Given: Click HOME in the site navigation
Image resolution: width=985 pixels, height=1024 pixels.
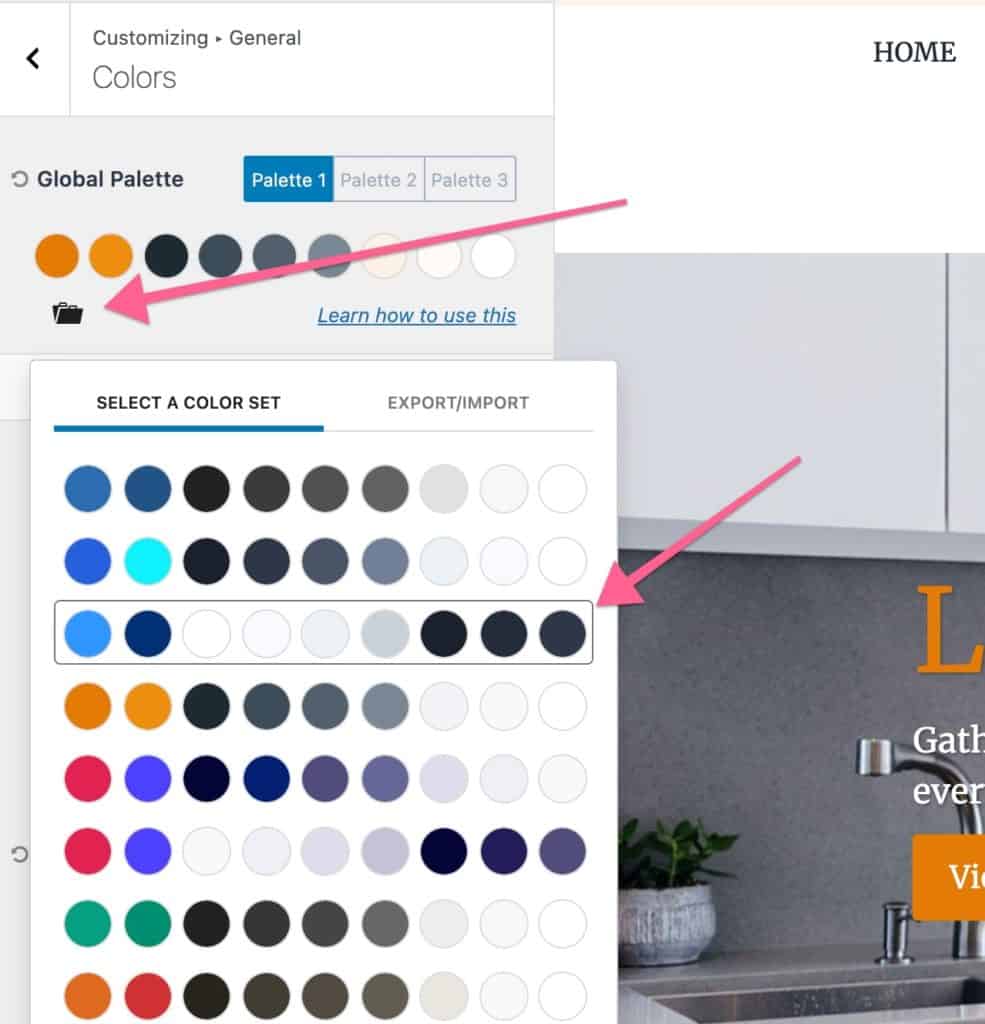Looking at the screenshot, I should 914,52.
